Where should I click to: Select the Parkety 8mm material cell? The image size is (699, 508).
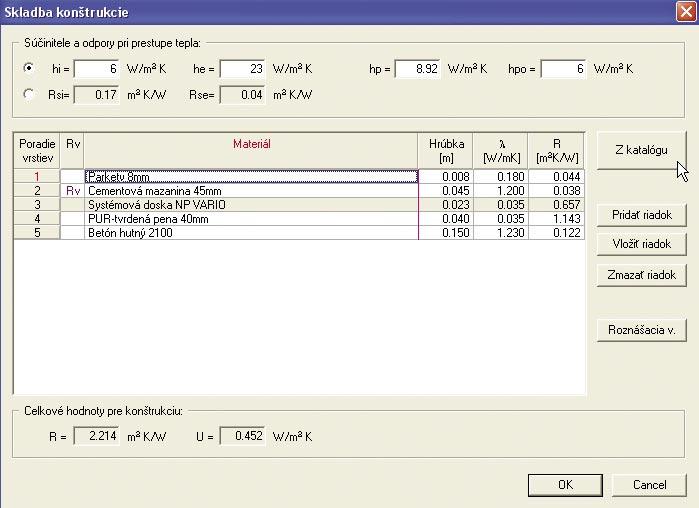[x=251, y=176]
